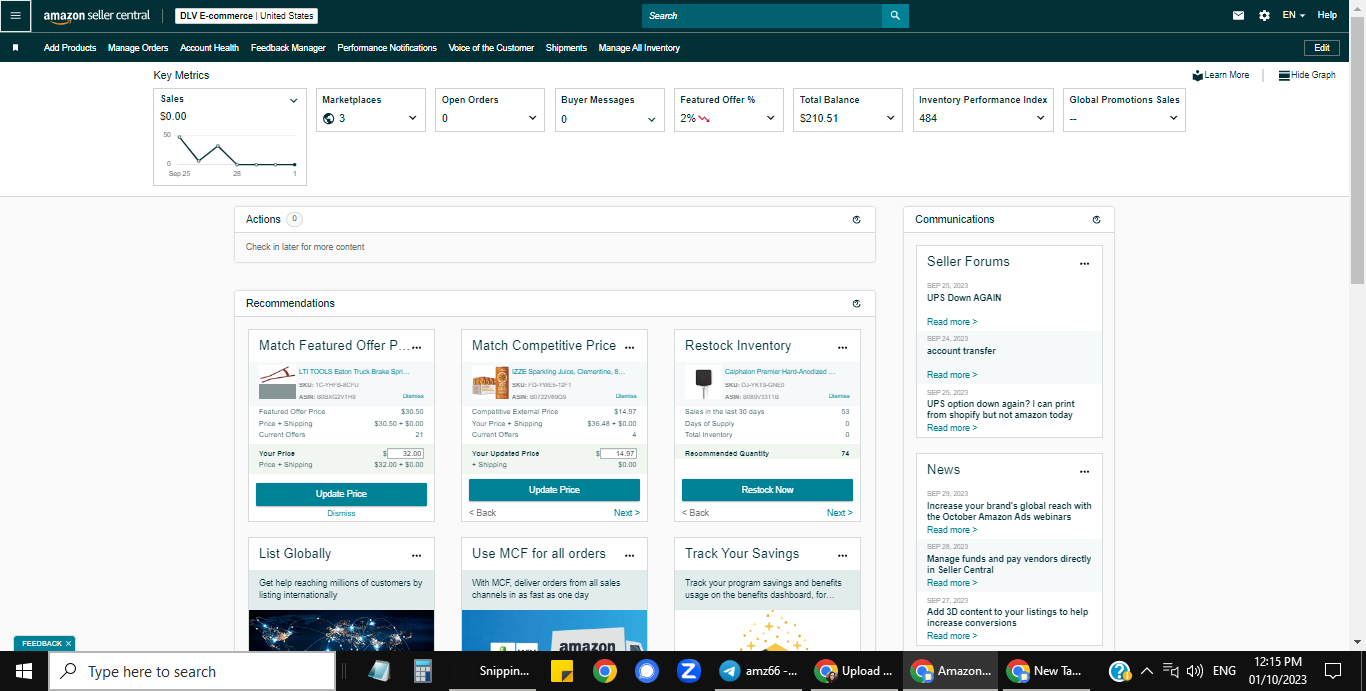The height and width of the screenshot is (691, 1366).
Task: Open Add Products menu item
Action: (x=70, y=48)
